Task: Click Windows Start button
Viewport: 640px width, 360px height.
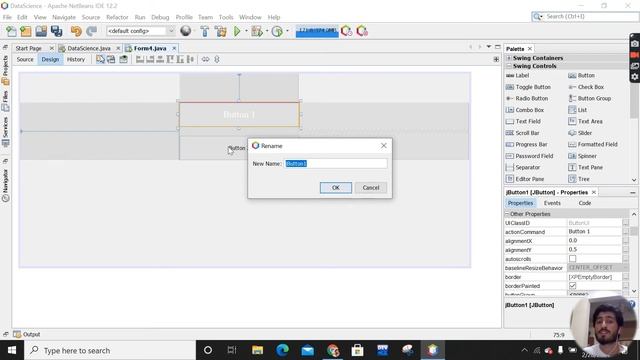Action: coord(12,350)
